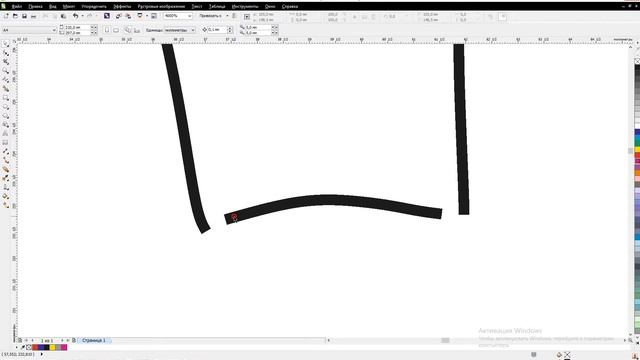Select the Ellipse tool

6,107
